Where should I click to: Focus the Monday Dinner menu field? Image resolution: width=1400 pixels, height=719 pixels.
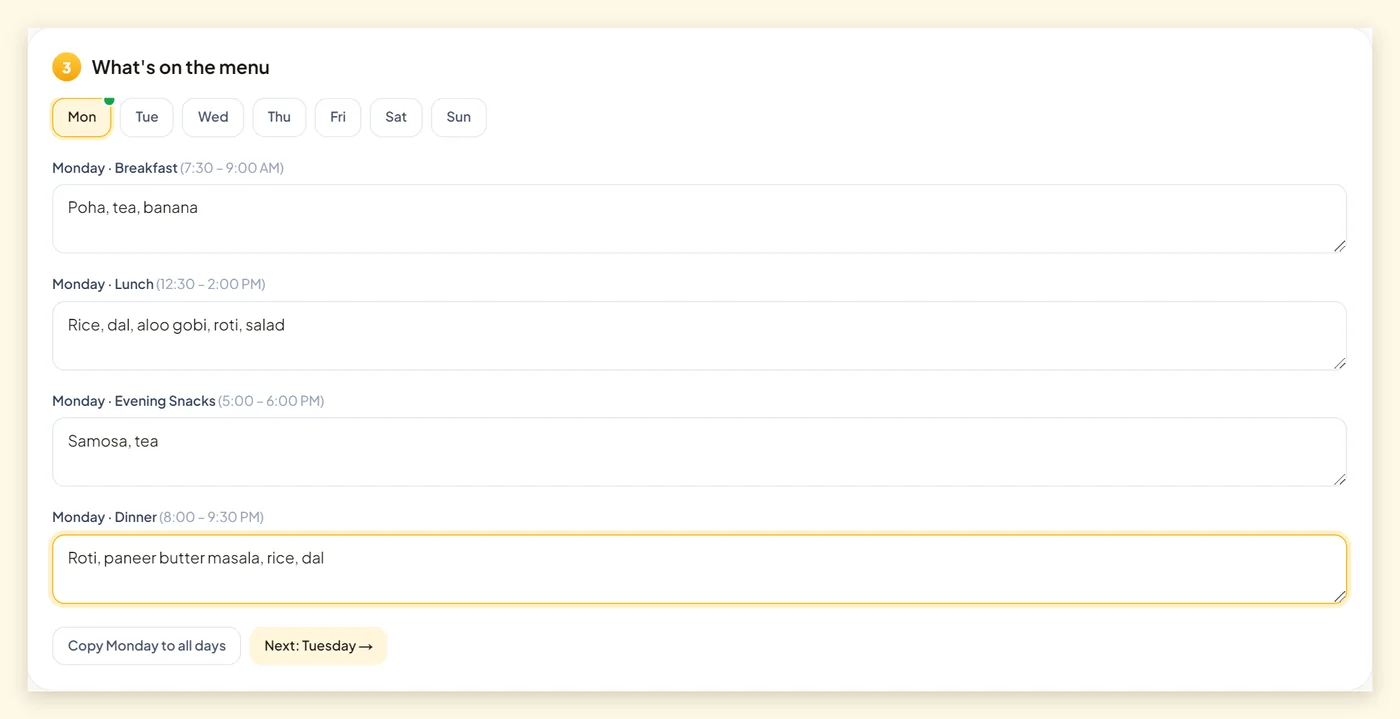coord(699,569)
